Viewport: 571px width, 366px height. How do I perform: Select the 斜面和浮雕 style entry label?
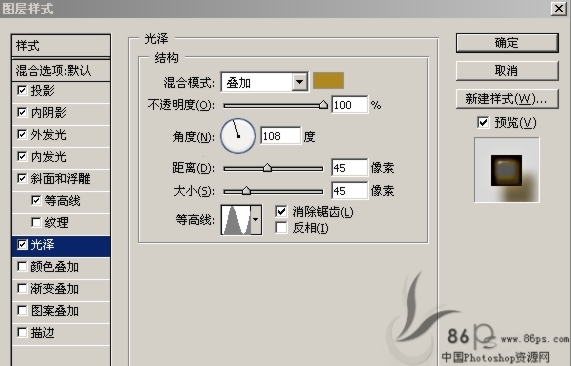point(60,178)
